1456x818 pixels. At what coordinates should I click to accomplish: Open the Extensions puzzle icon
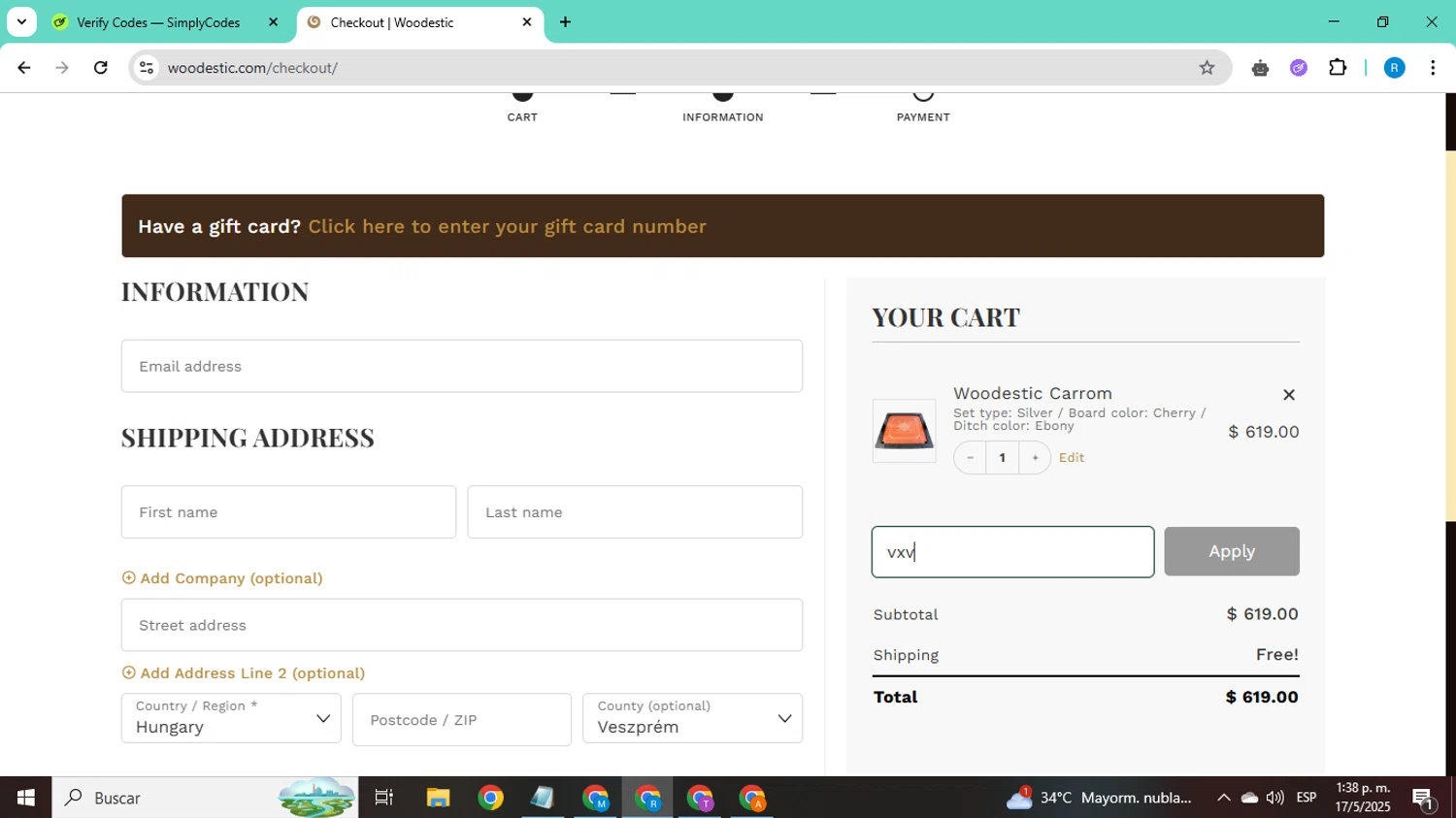click(x=1338, y=68)
